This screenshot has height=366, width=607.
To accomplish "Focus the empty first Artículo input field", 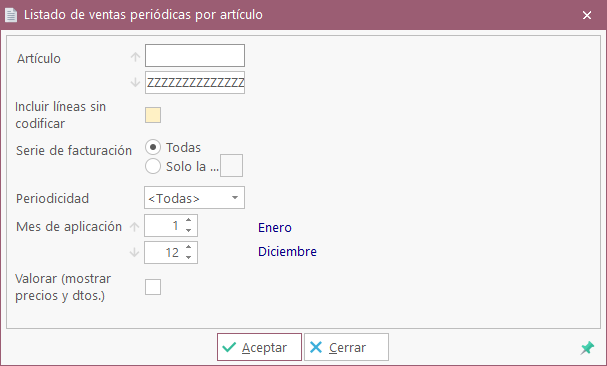I will (x=195, y=55).
